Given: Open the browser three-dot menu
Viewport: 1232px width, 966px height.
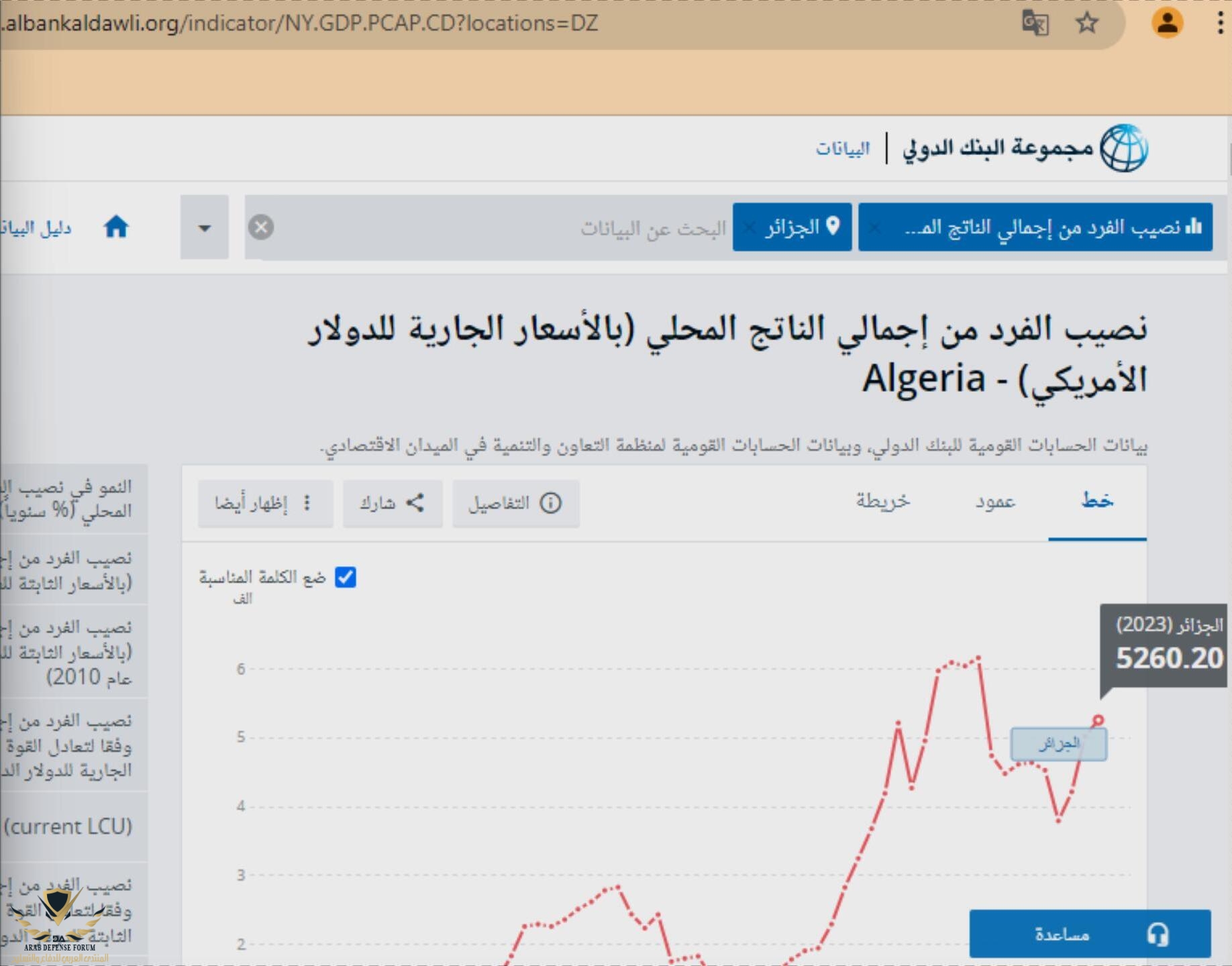Looking at the screenshot, I should (x=1219, y=23).
